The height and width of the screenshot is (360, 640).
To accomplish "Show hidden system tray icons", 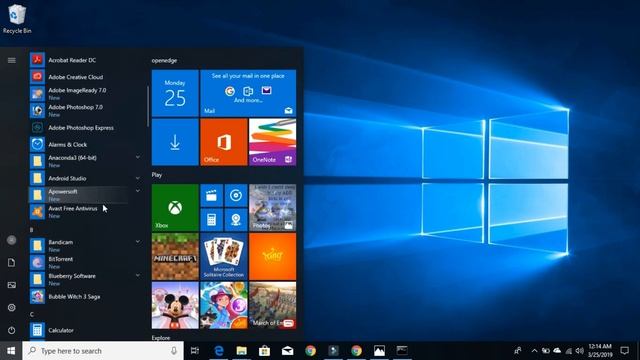I will [x=534, y=351].
